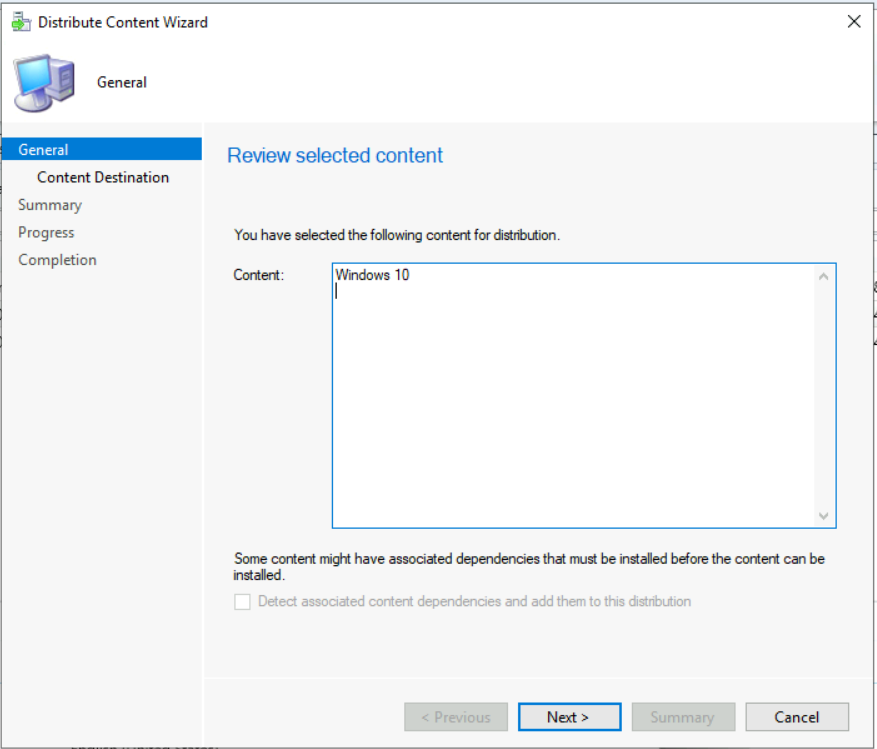Cancel the Distribute Content Wizard
The image size is (877, 749).
coord(797,717)
